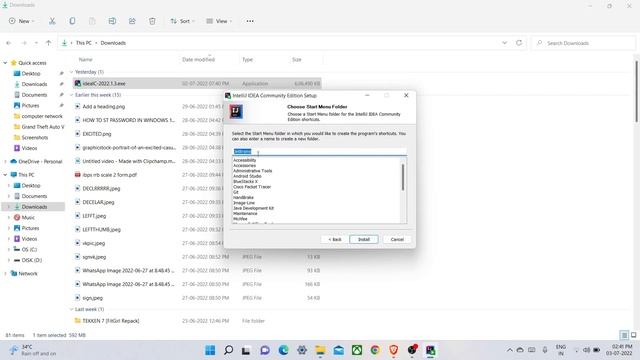The height and width of the screenshot is (360, 640).
Task: Open the View dropdown menu
Action: click(219, 21)
